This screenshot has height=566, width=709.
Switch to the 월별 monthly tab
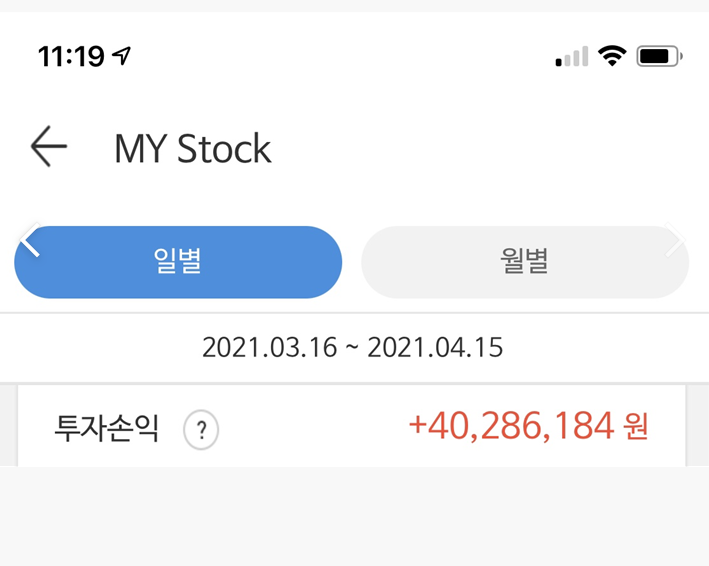(x=525, y=262)
